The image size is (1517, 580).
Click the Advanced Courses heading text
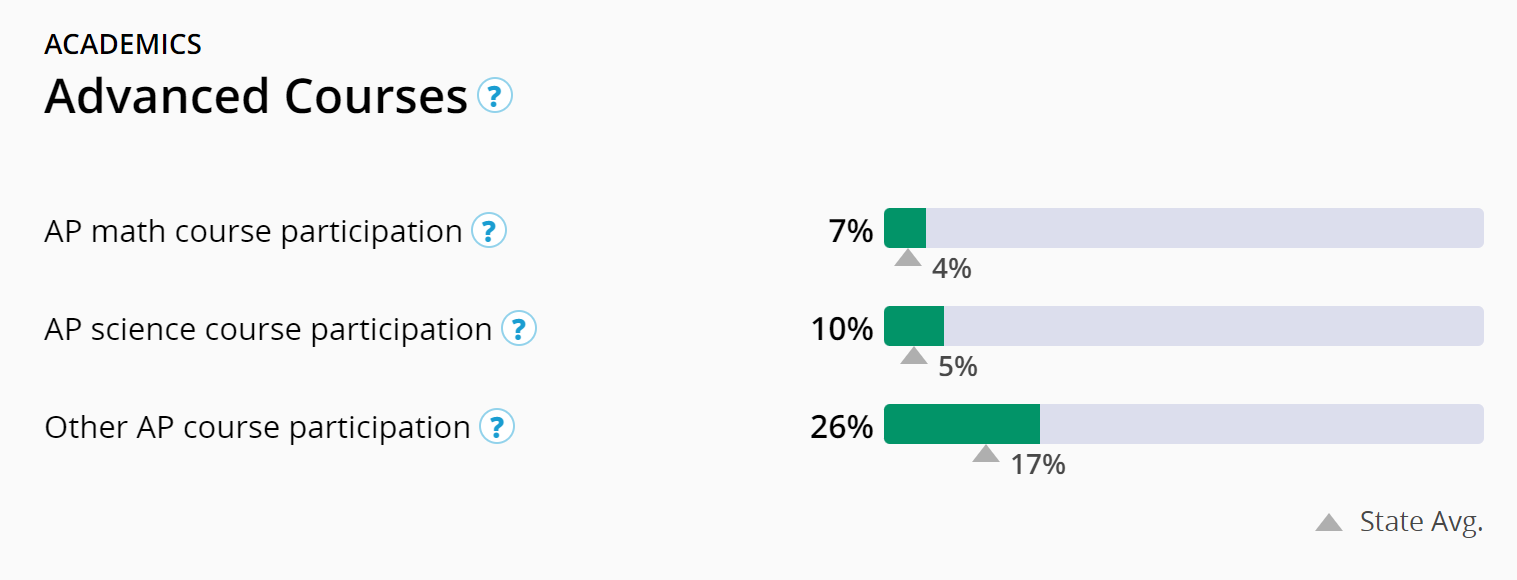click(x=256, y=97)
